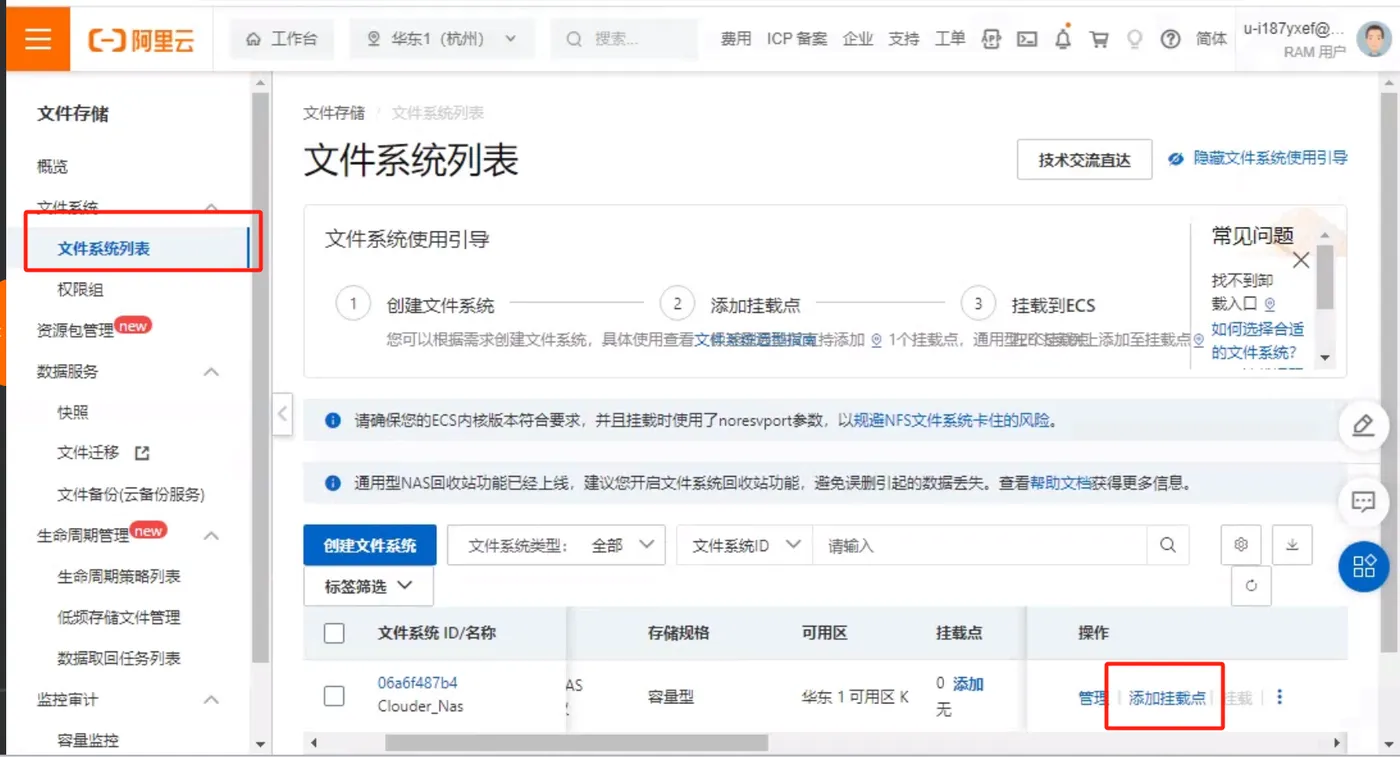
Task: Click the Alibaba Cloud logo
Action: [x=141, y=39]
